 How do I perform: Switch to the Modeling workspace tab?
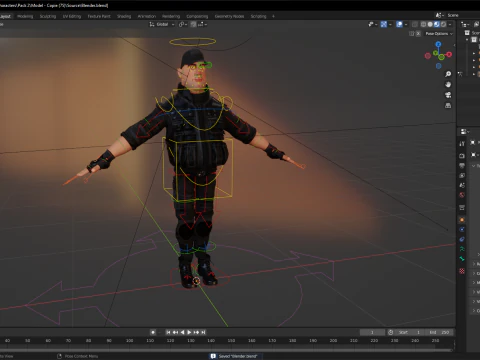[25, 16]
